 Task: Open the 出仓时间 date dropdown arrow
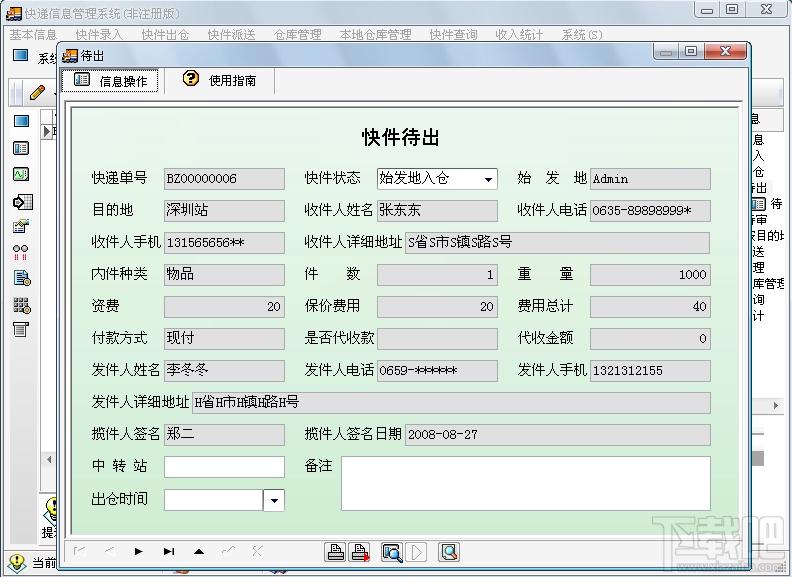[274, 501]
